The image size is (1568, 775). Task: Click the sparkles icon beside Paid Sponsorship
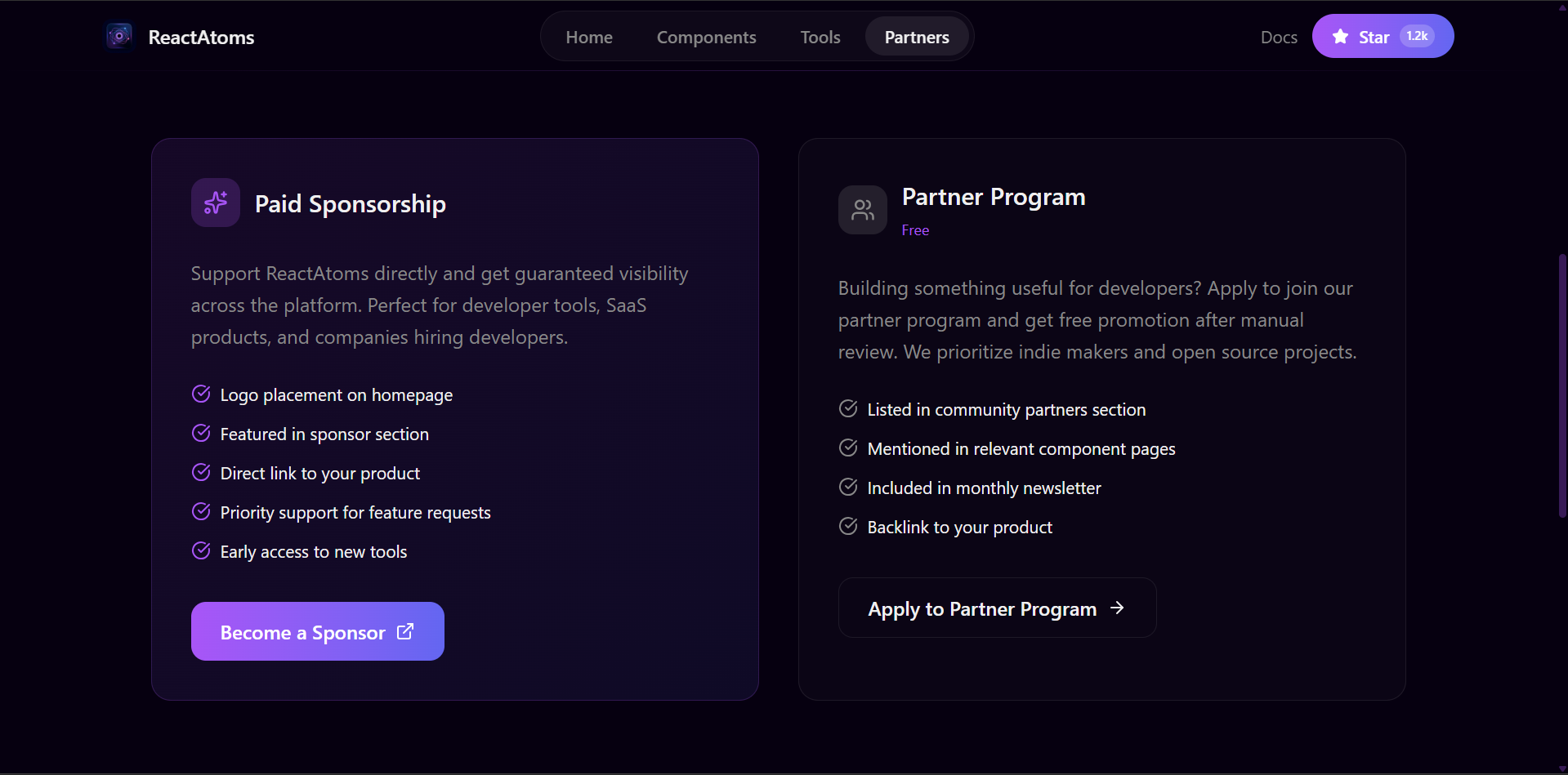point(216,203)
